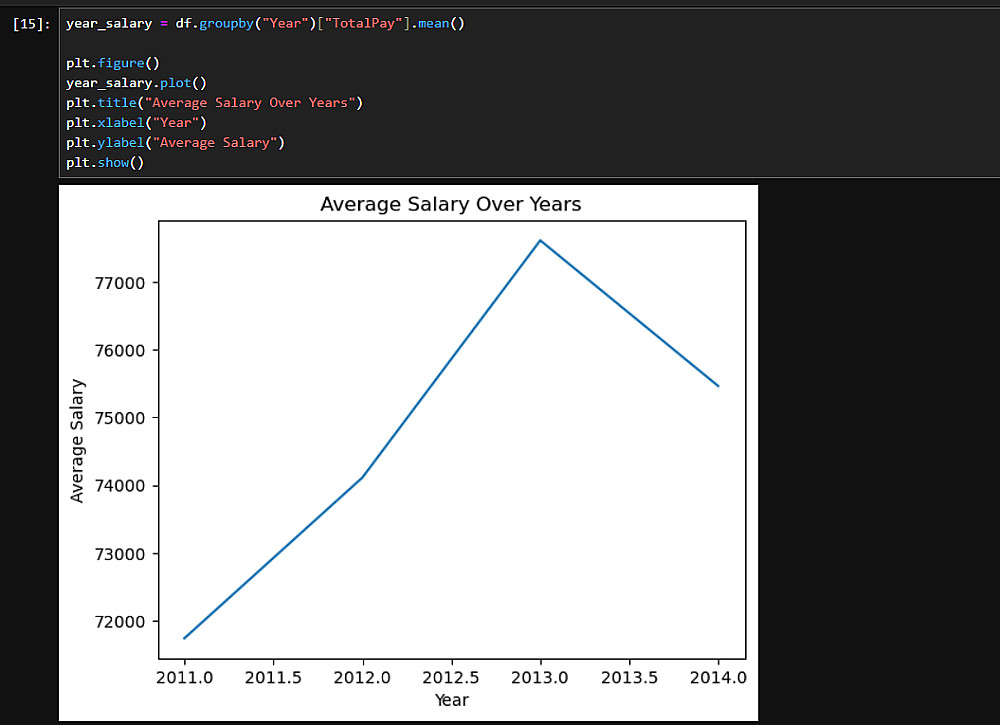Place cursor on the groupby code line
The image size is (1000, 725).
coord(265,23)
